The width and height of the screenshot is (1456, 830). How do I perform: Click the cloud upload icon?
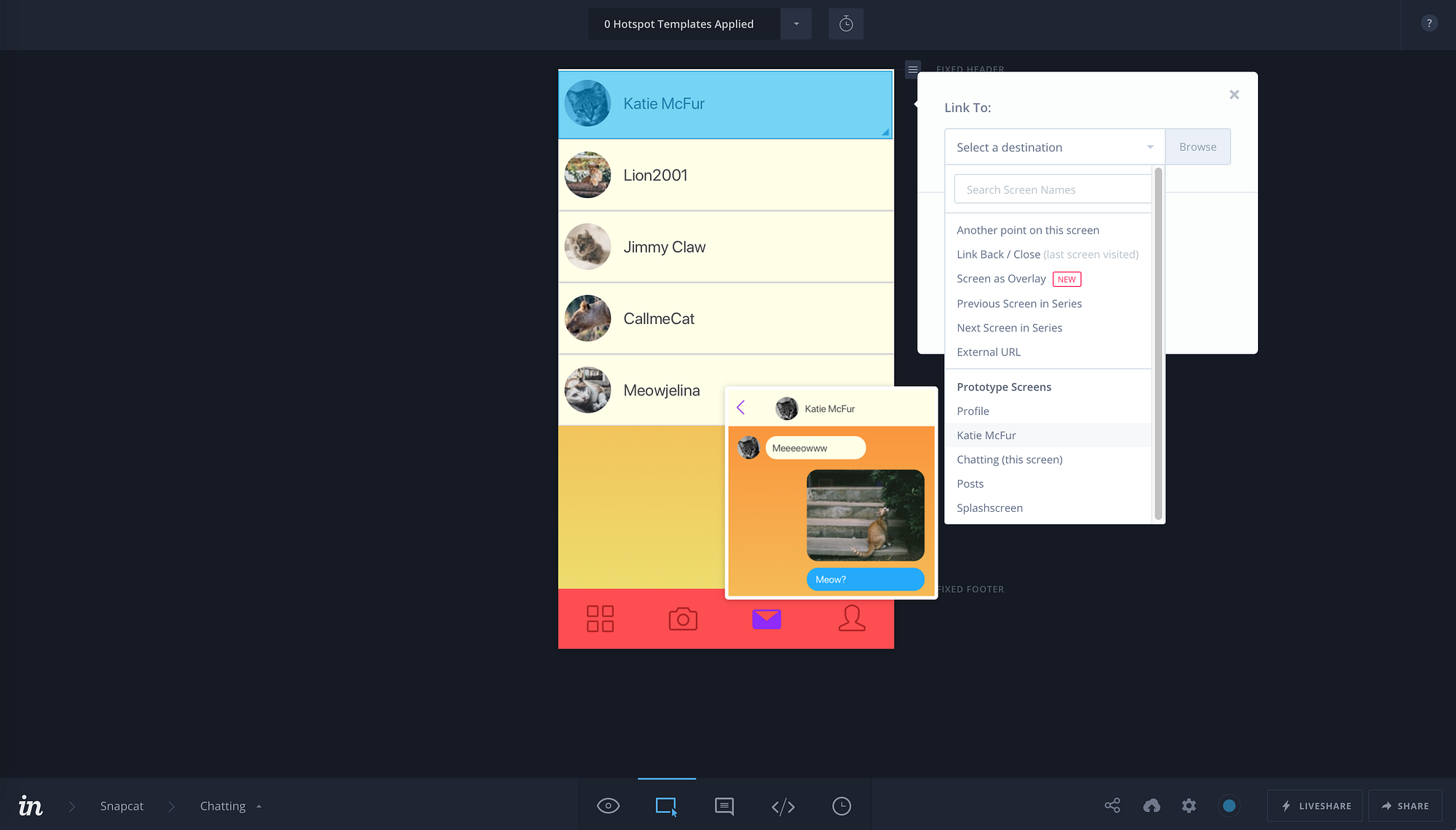tap(1152, 806)
